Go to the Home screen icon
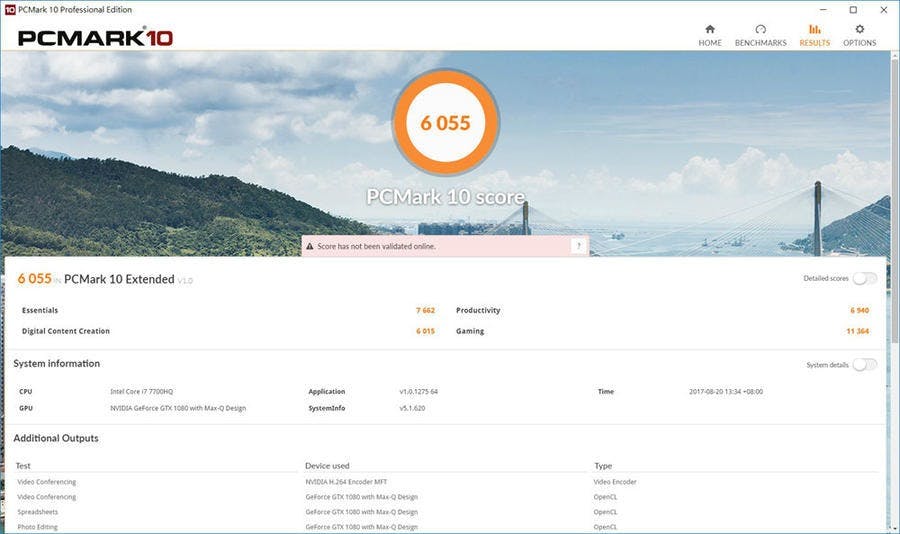The image size is (900, 534). click(710, 30)
